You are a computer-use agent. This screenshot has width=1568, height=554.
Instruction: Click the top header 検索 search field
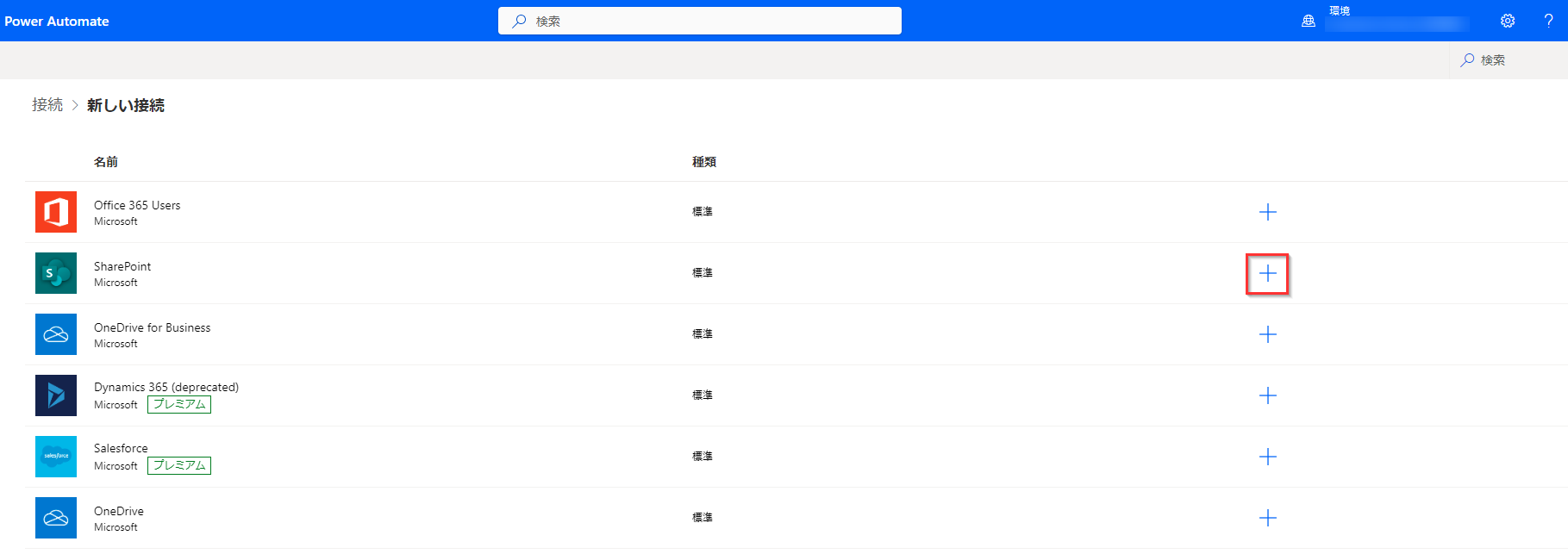coord(700,21)
